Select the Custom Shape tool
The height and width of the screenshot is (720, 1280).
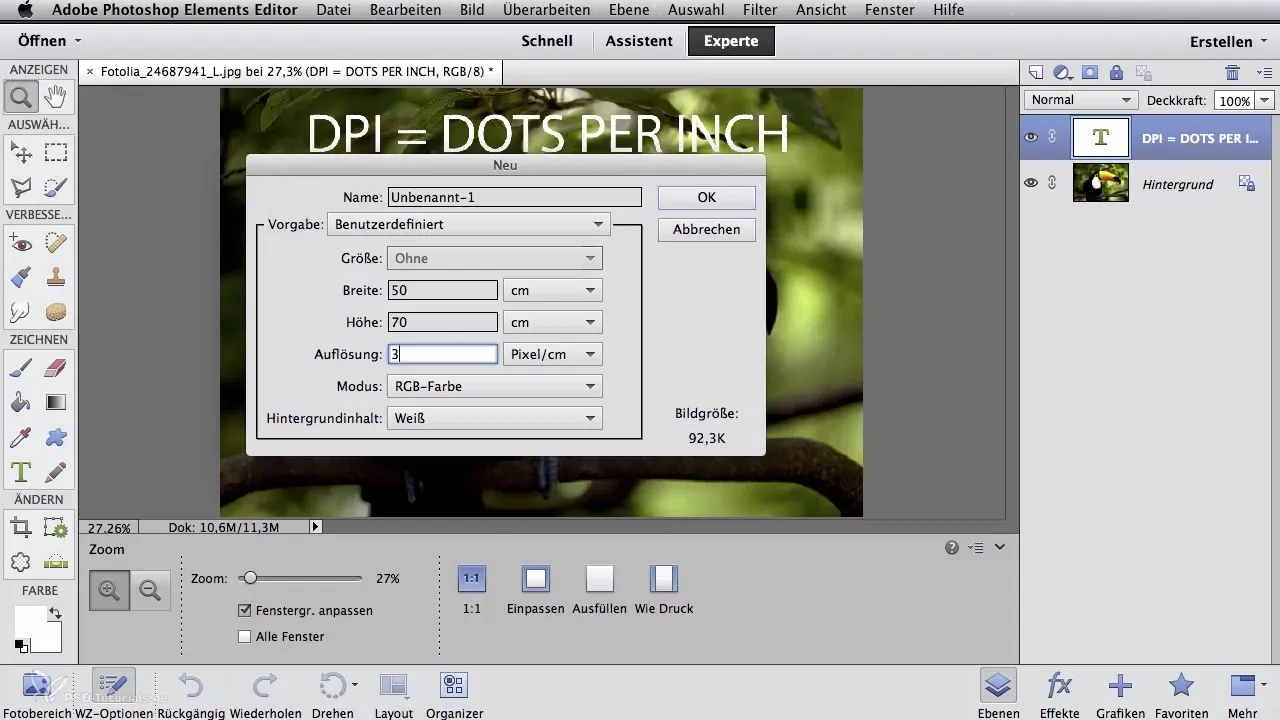(56, 437)
